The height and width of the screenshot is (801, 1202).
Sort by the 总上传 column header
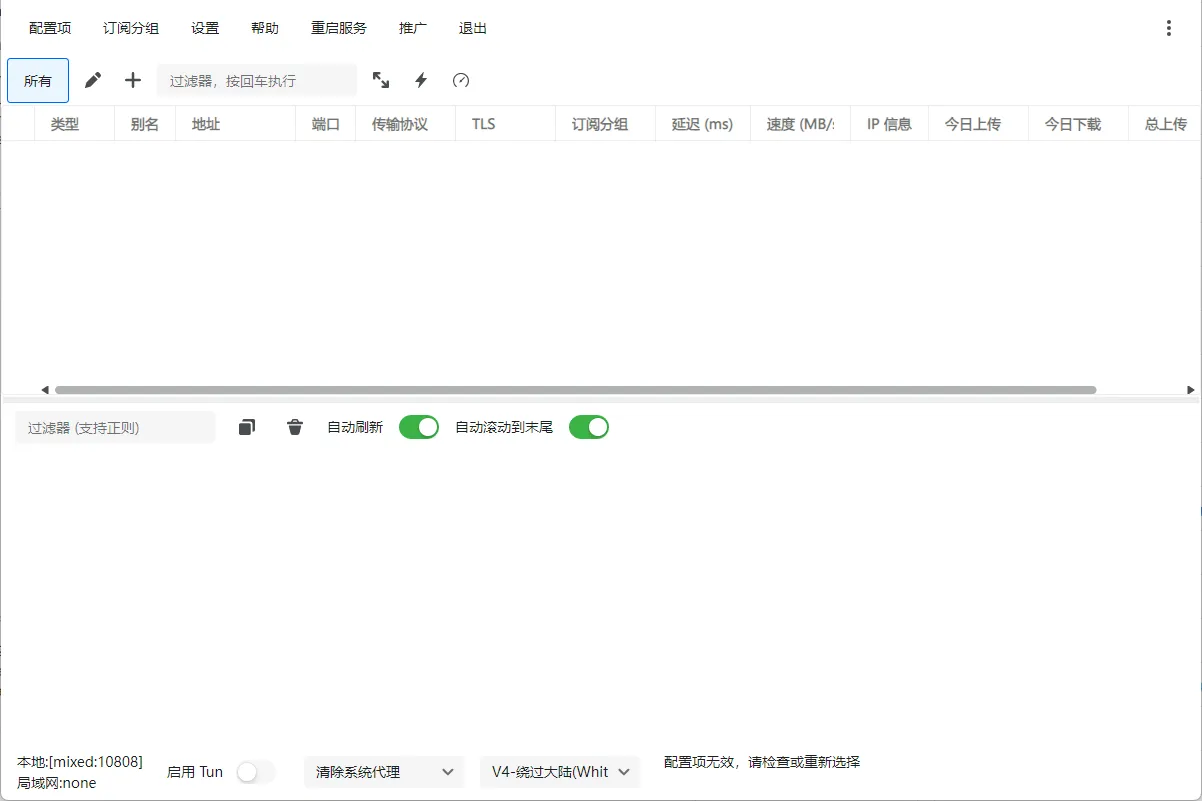1165,124
